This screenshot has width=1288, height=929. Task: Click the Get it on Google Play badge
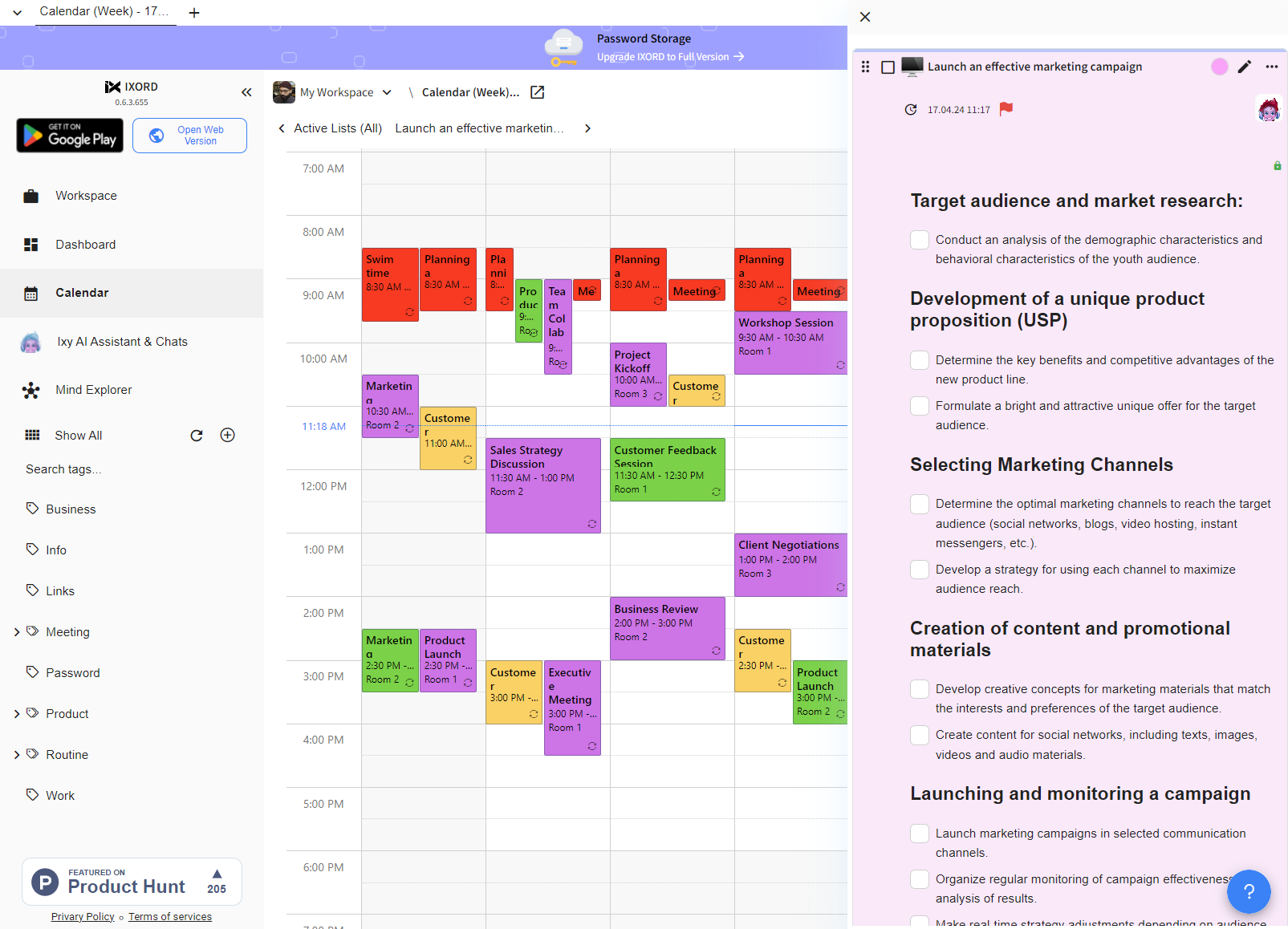click(x=70, y=136)
